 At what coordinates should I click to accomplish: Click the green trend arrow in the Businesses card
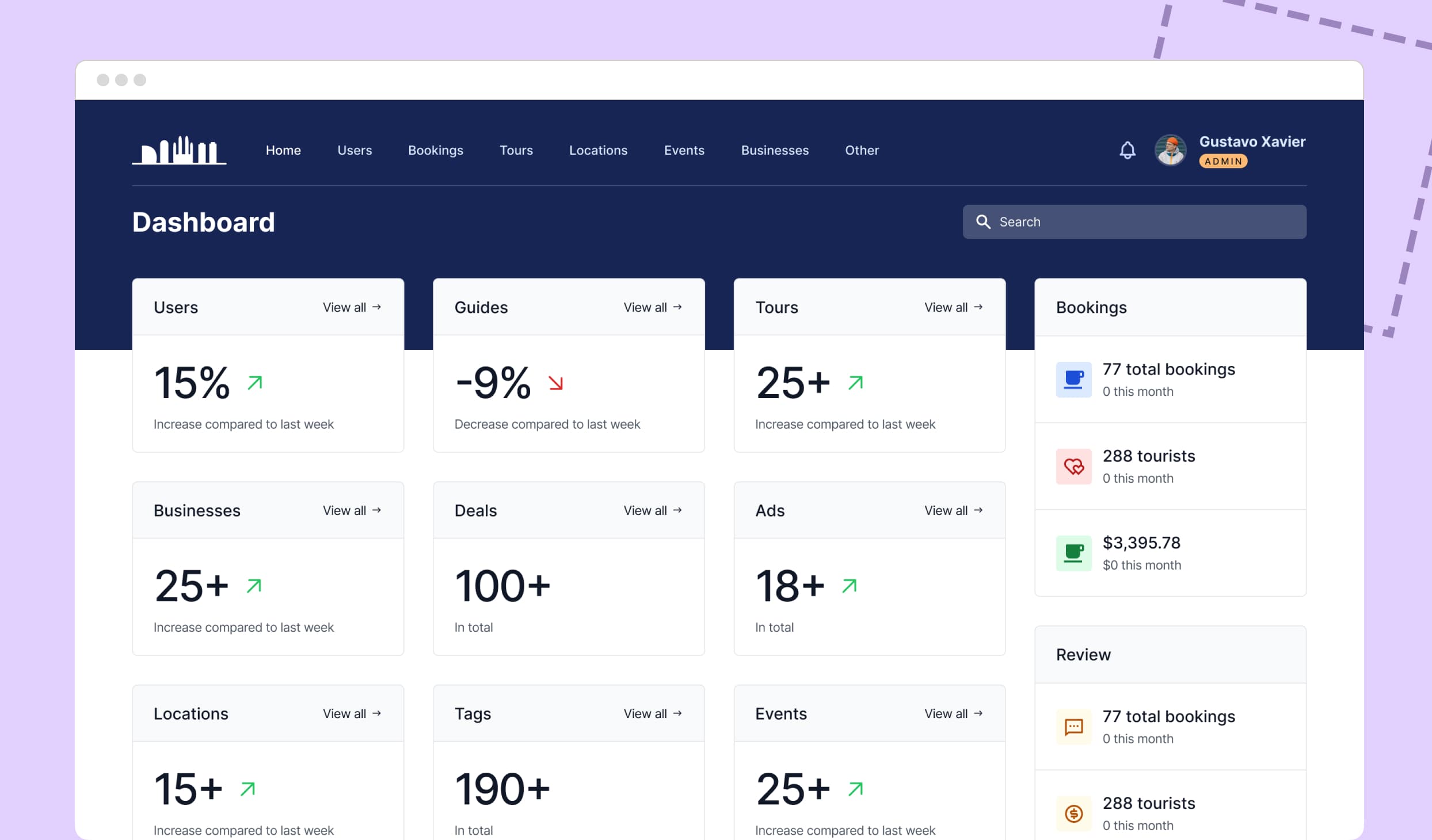point(254,586)
